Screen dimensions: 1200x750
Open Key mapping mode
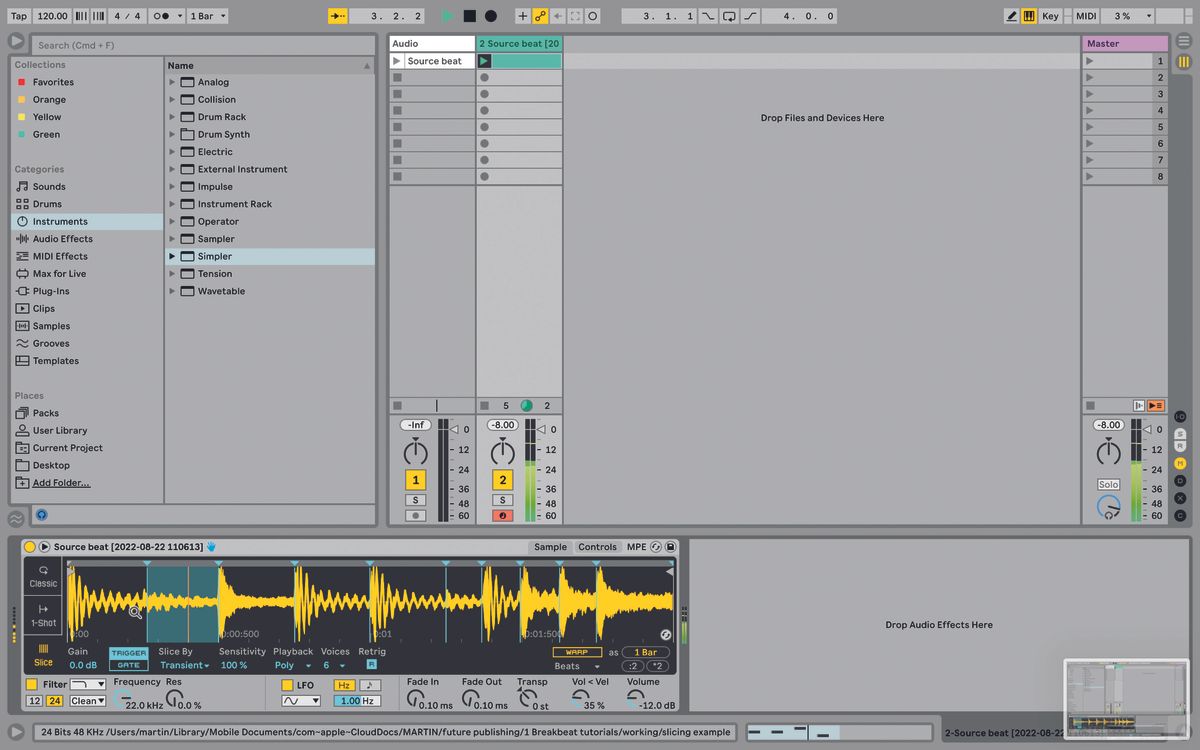pyautogui.click(x=1050, y=15)
